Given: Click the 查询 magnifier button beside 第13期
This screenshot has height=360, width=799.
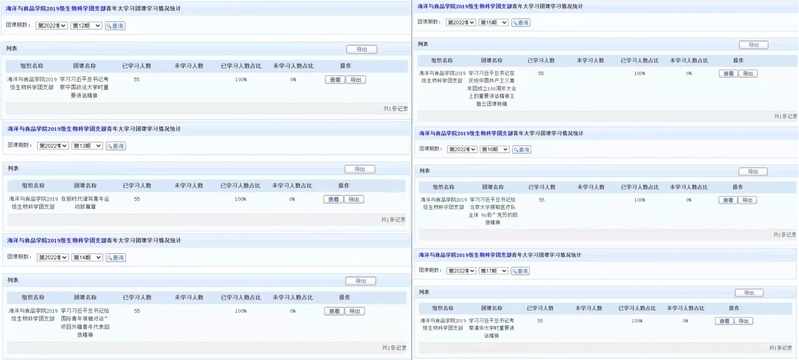Looking at the screenshot, I should coord(116,146).
